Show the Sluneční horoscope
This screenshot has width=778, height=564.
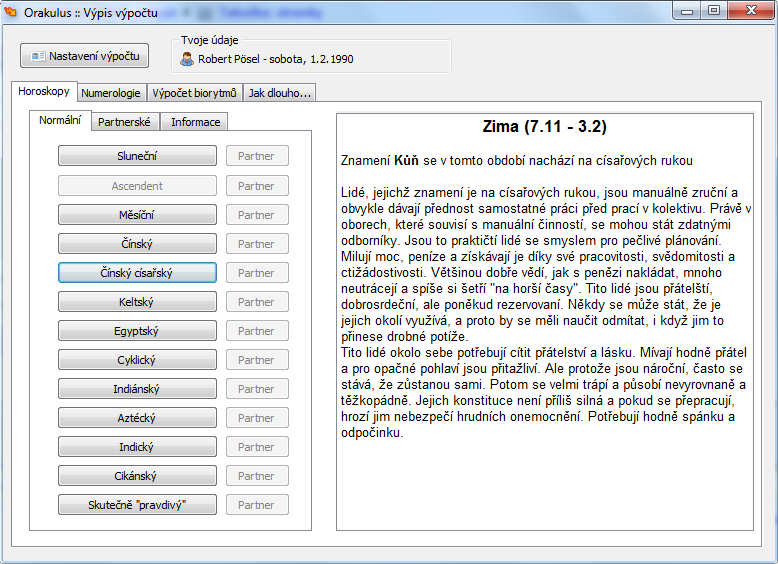point(137,156)
